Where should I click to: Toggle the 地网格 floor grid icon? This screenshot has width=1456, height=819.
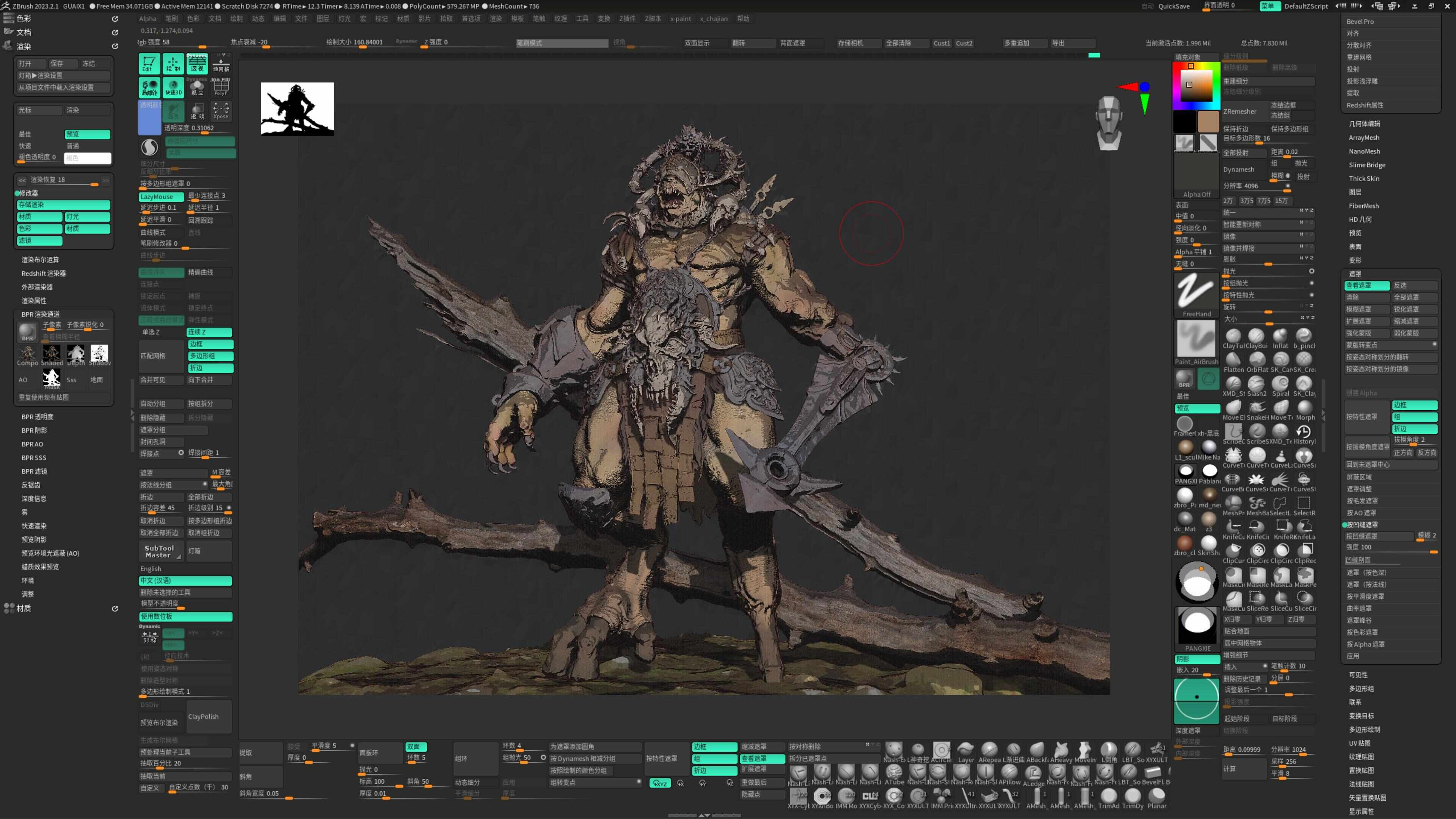[221, 63]
